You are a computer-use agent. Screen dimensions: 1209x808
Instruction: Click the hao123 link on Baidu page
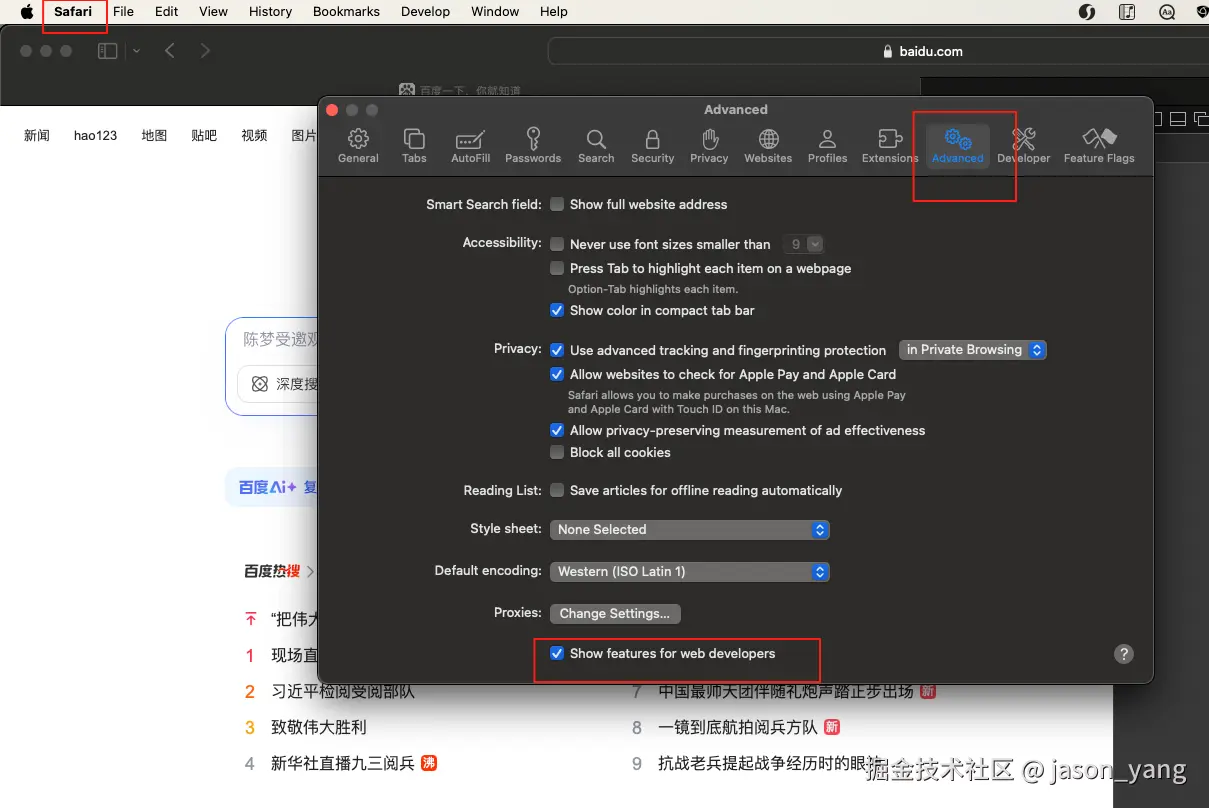pyautogui.click(x=95, y=135)
